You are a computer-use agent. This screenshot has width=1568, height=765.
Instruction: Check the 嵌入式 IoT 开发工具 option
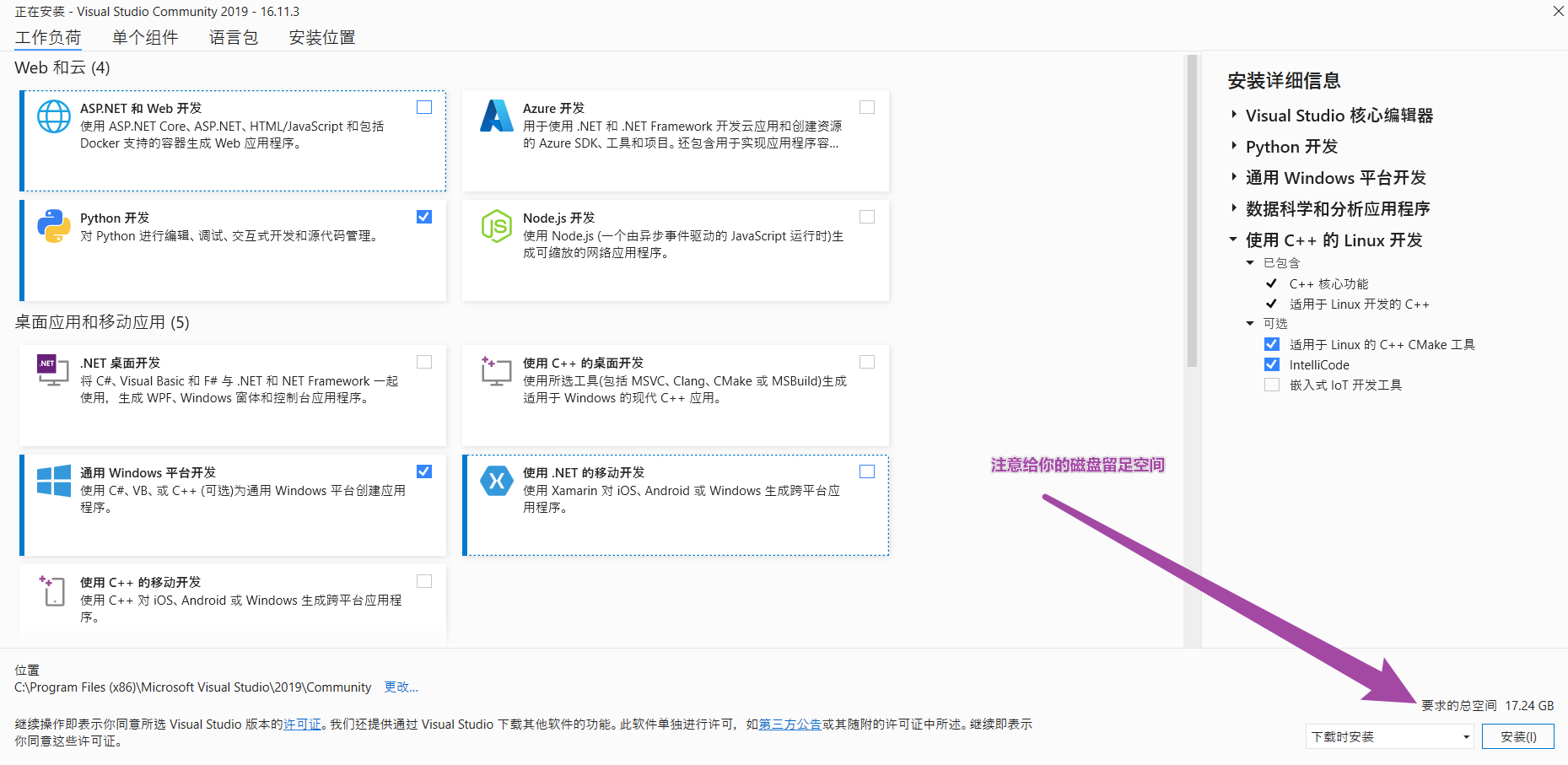pyautogui.click(x=1272, y=385)
